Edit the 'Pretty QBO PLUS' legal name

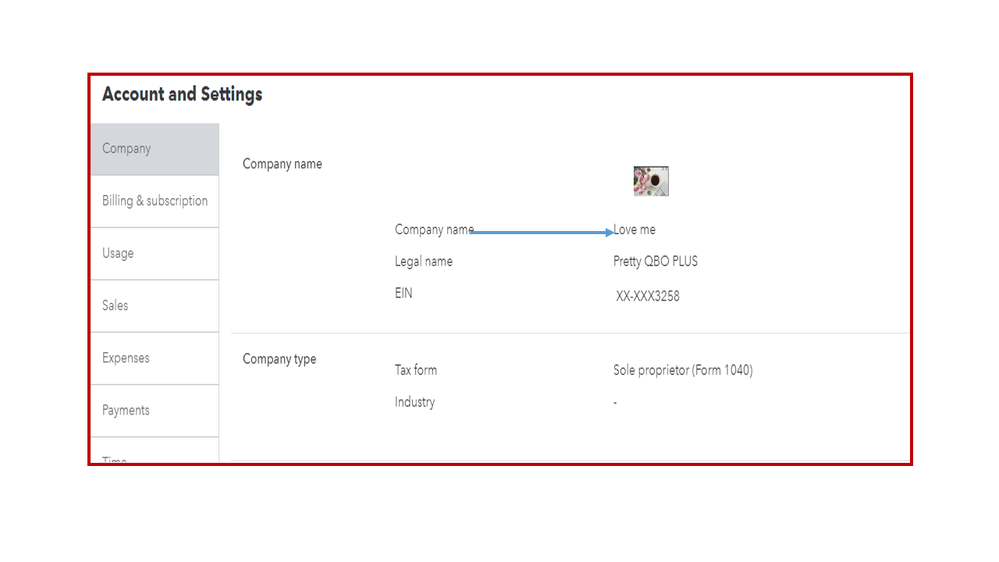tap(655, 262)
